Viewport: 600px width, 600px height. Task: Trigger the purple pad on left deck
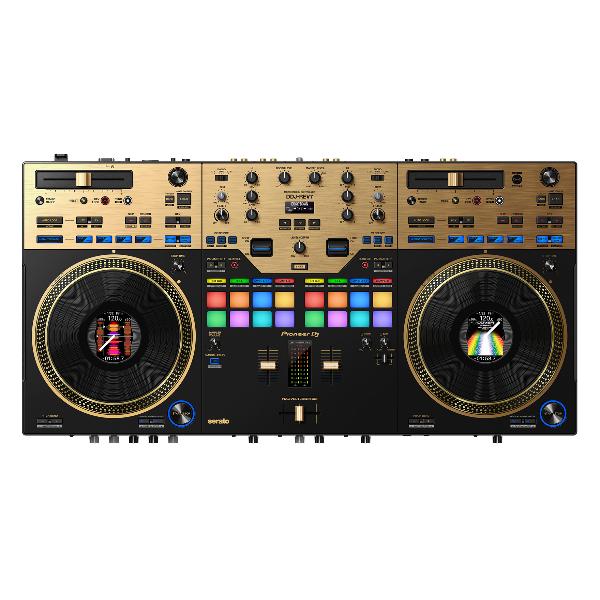click(x=285, y=319)
